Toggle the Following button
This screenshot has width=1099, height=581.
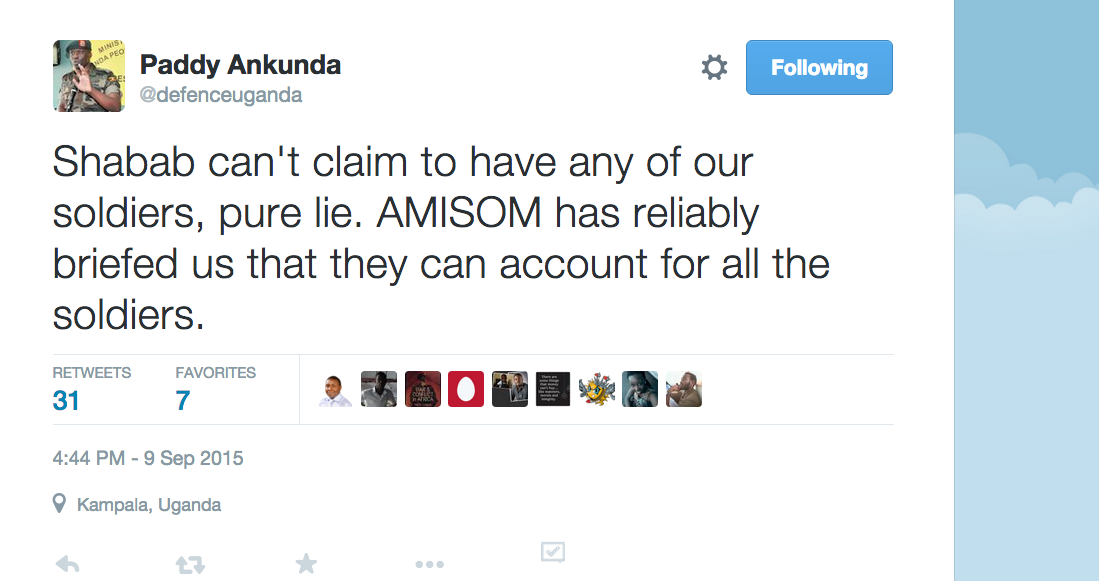(819, 68)
